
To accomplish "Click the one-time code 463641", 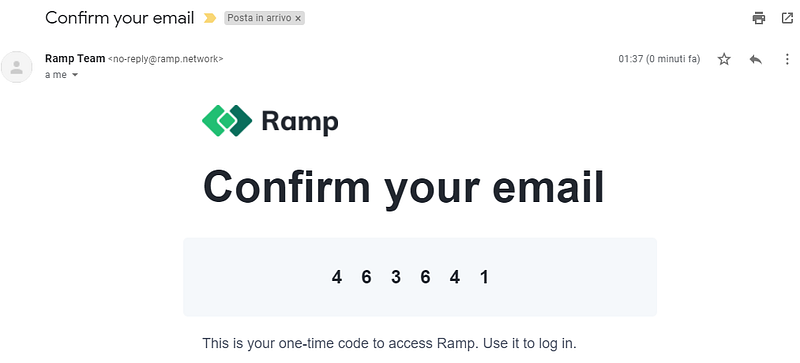I will click(x=410, y=277).
